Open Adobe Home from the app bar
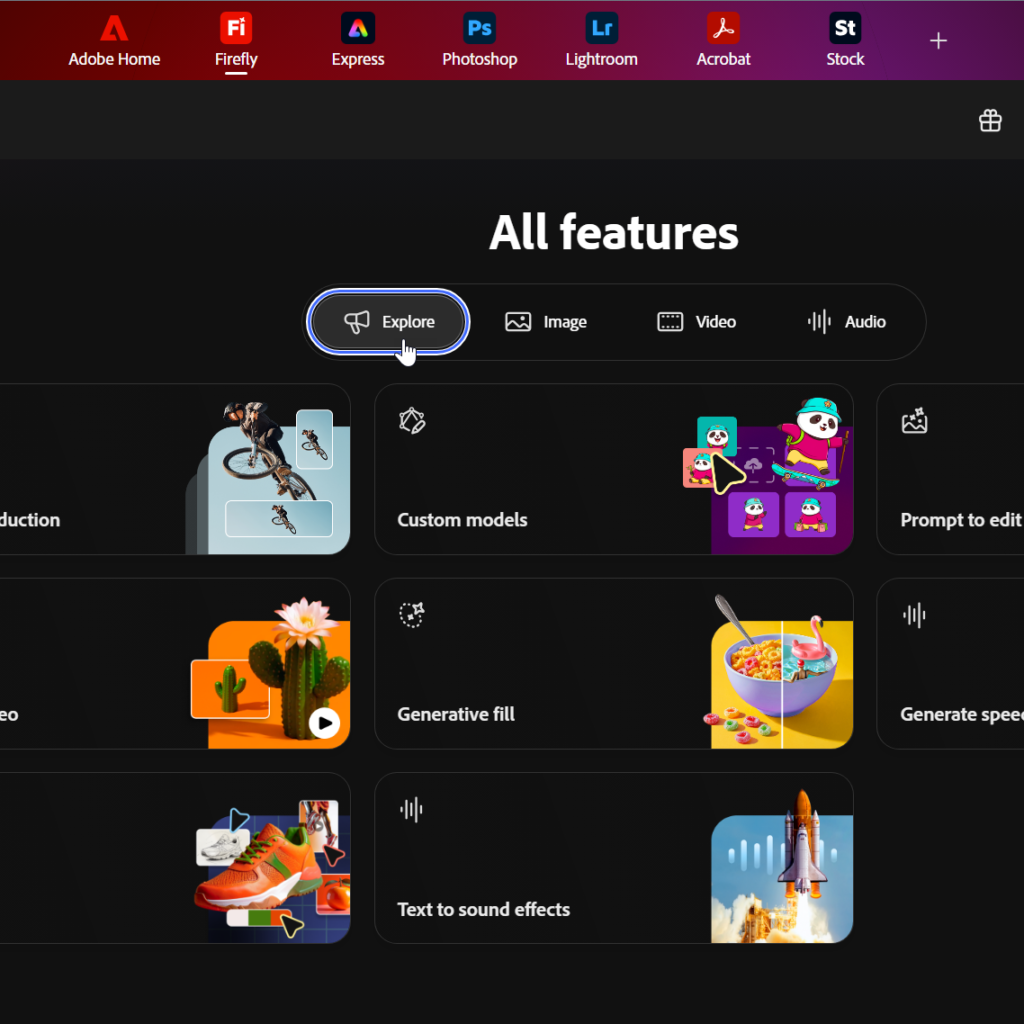Image resolution: width=1024 pixels, height=1024 pixels. click(114, 40)
